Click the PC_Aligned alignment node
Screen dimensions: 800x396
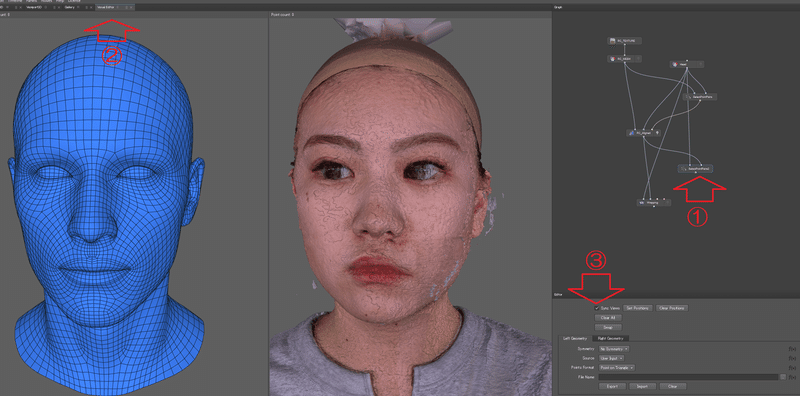tap(644, 133)
